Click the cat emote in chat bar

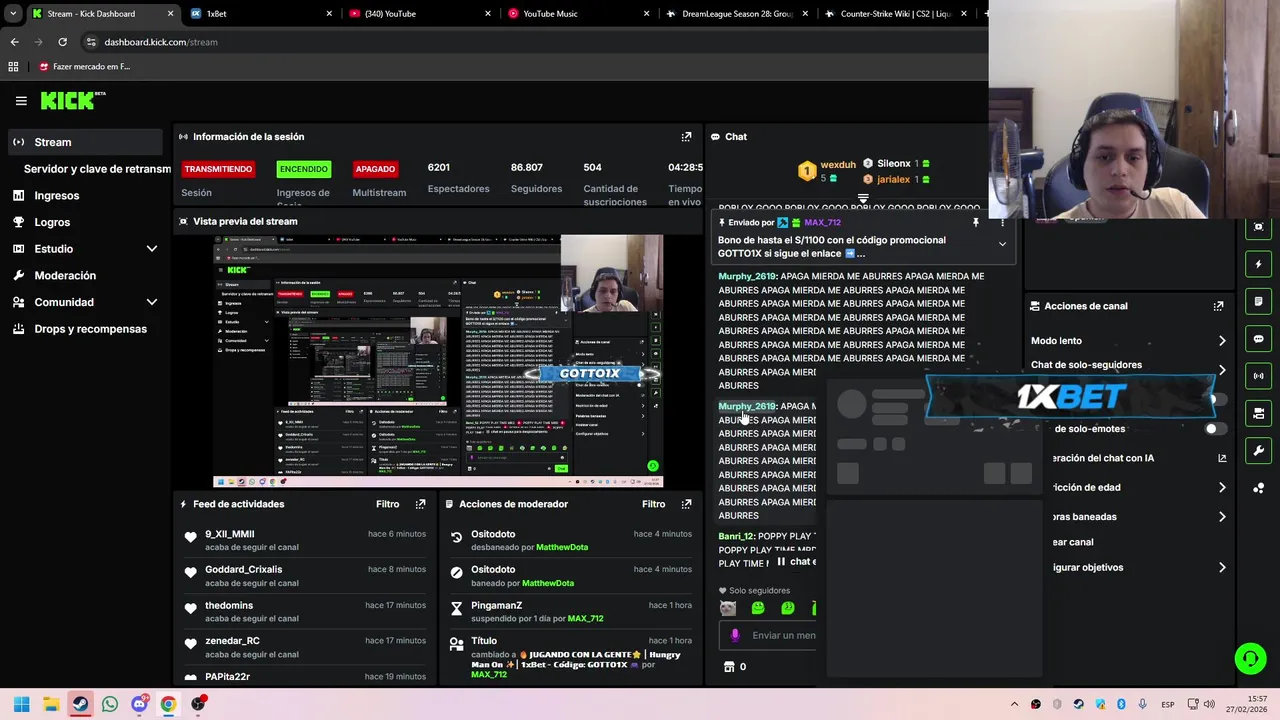[728, 608]
